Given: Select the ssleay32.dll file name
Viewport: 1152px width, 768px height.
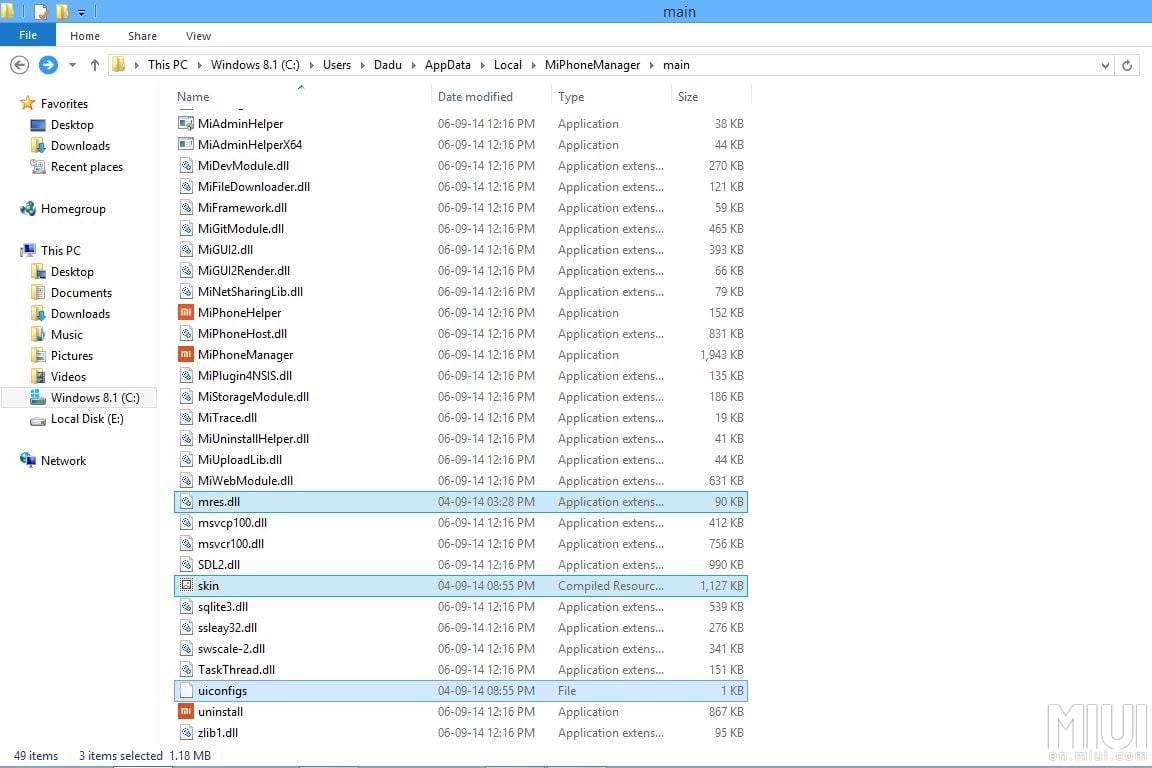Looking at the screenshot, I should (x=227, y=628).
